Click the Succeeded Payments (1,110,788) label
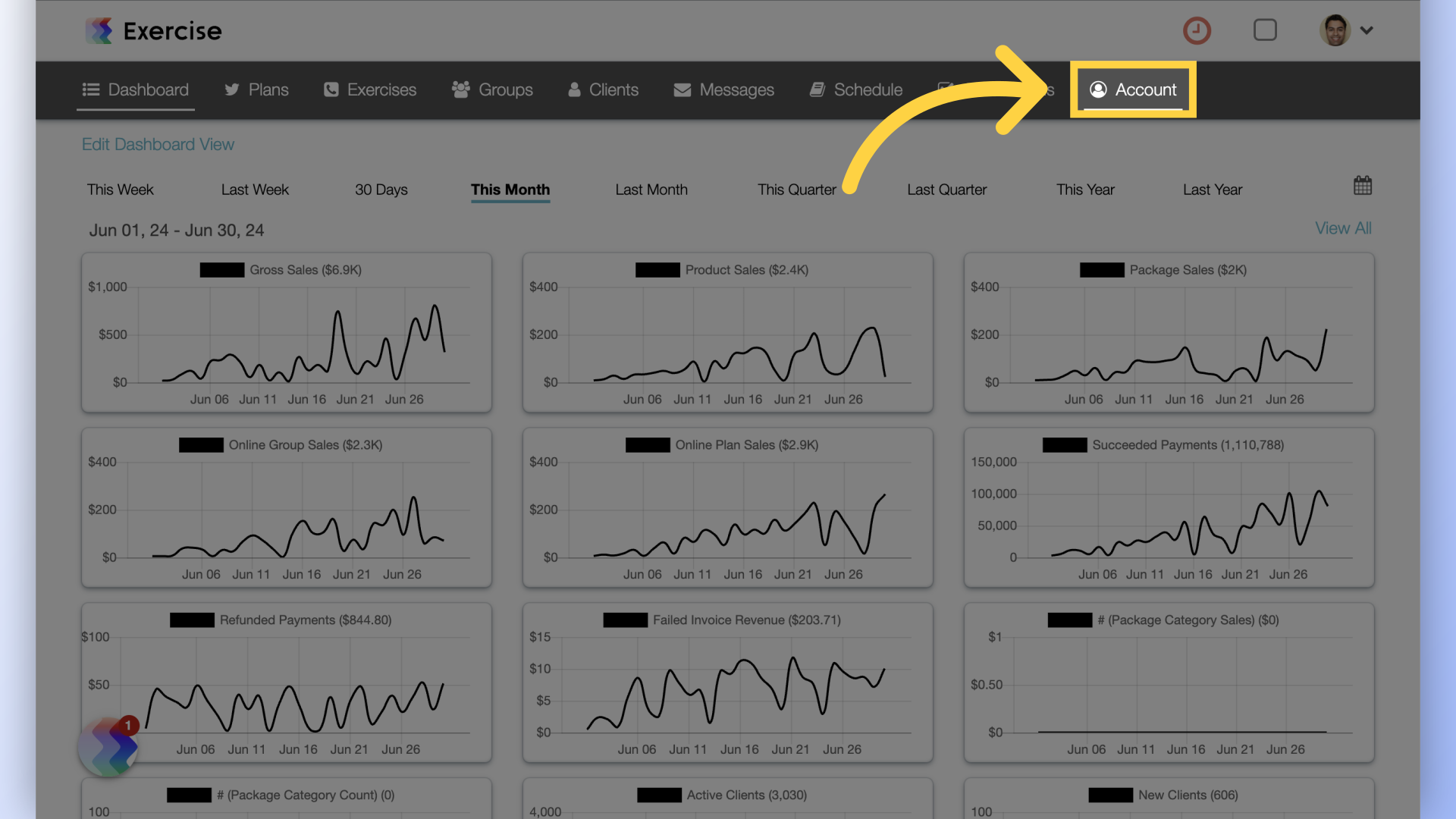The image size is (1456, 819). tap(1188, 445)
